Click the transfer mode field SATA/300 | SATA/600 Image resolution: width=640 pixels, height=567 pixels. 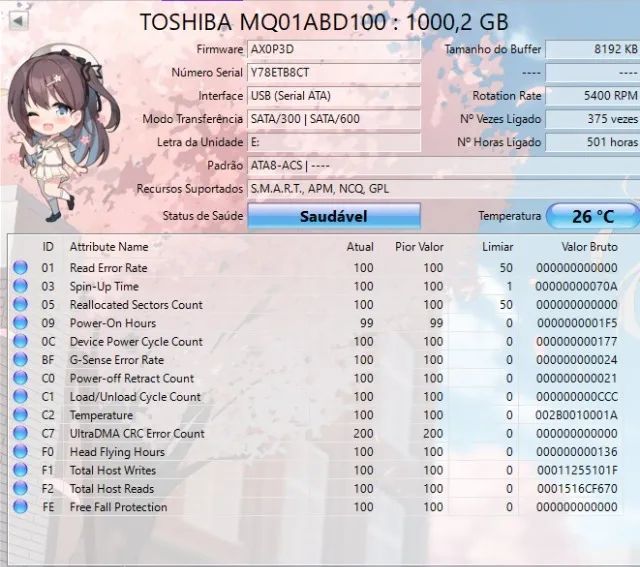334,119
